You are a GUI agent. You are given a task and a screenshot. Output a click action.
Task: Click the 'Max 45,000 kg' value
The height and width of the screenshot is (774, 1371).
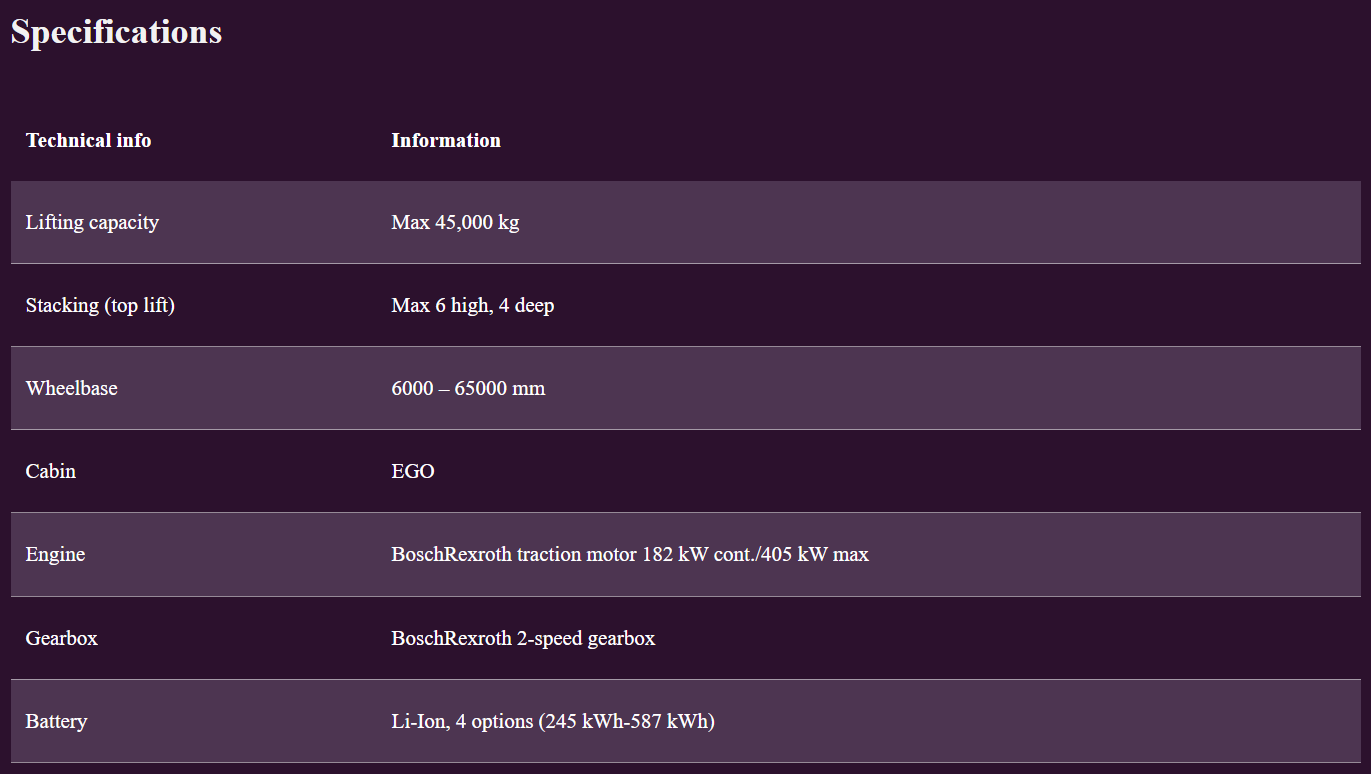point(455,222)
